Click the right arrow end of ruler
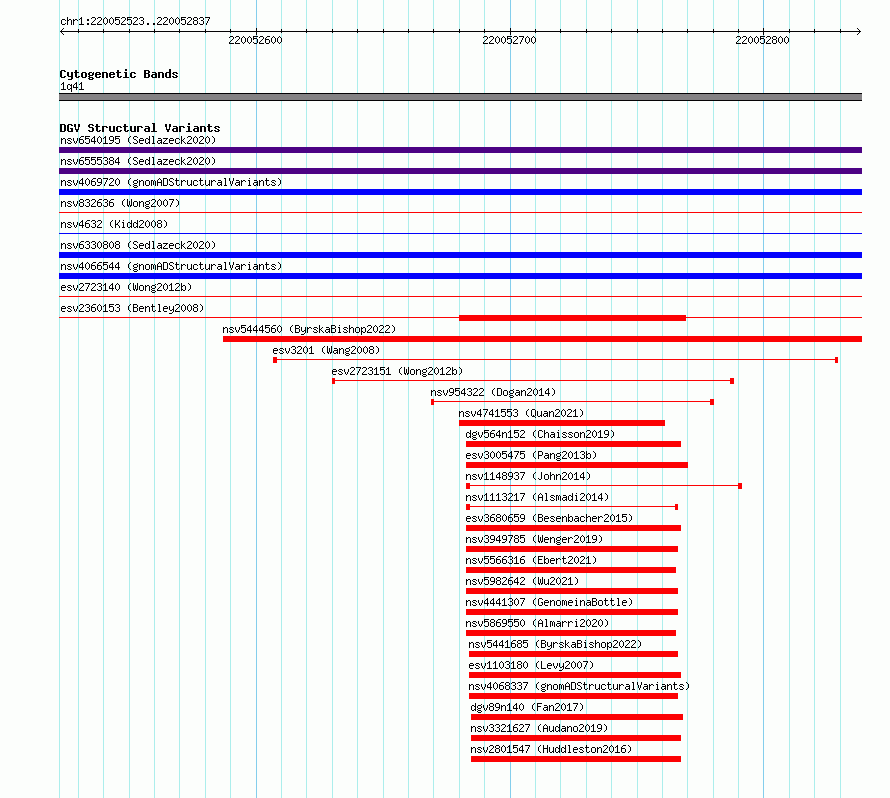The width and height of the screenshot is (890, 798). click(x=859, y=32)
